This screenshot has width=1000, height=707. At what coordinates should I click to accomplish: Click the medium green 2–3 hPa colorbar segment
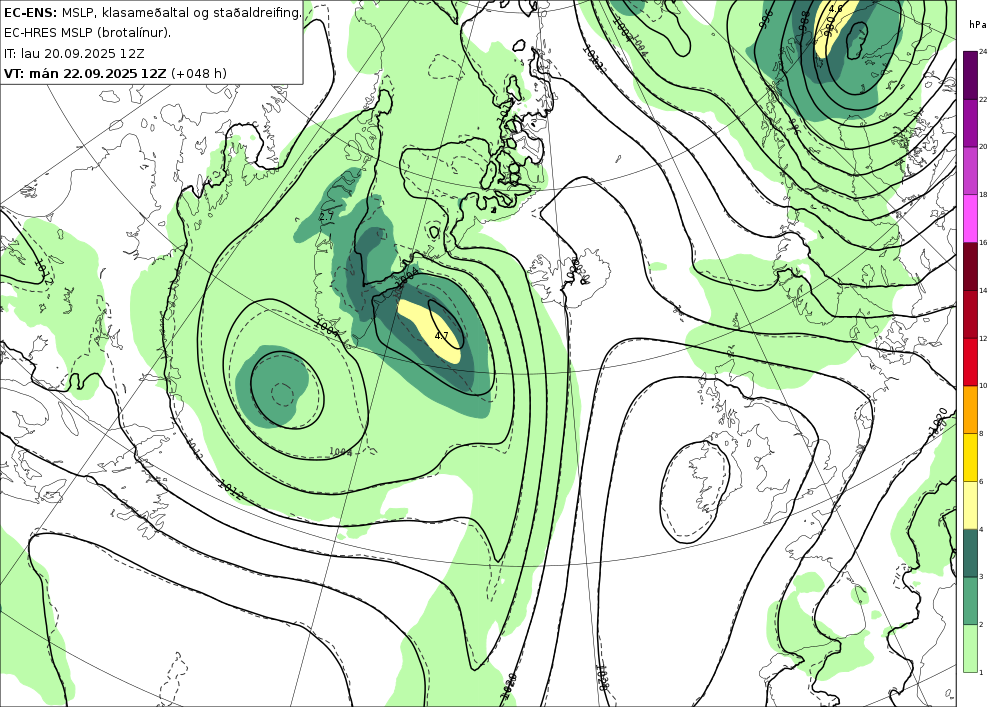(x=970, y=601)
